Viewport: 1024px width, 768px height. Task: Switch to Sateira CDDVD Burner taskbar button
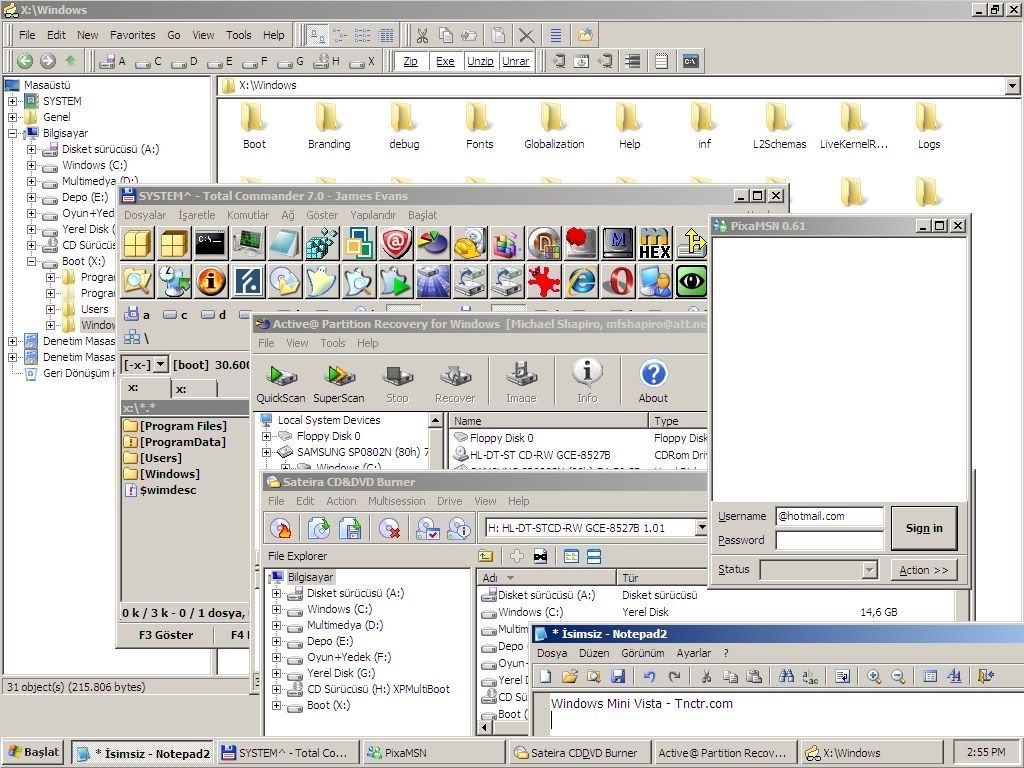(x=581, y=753)
